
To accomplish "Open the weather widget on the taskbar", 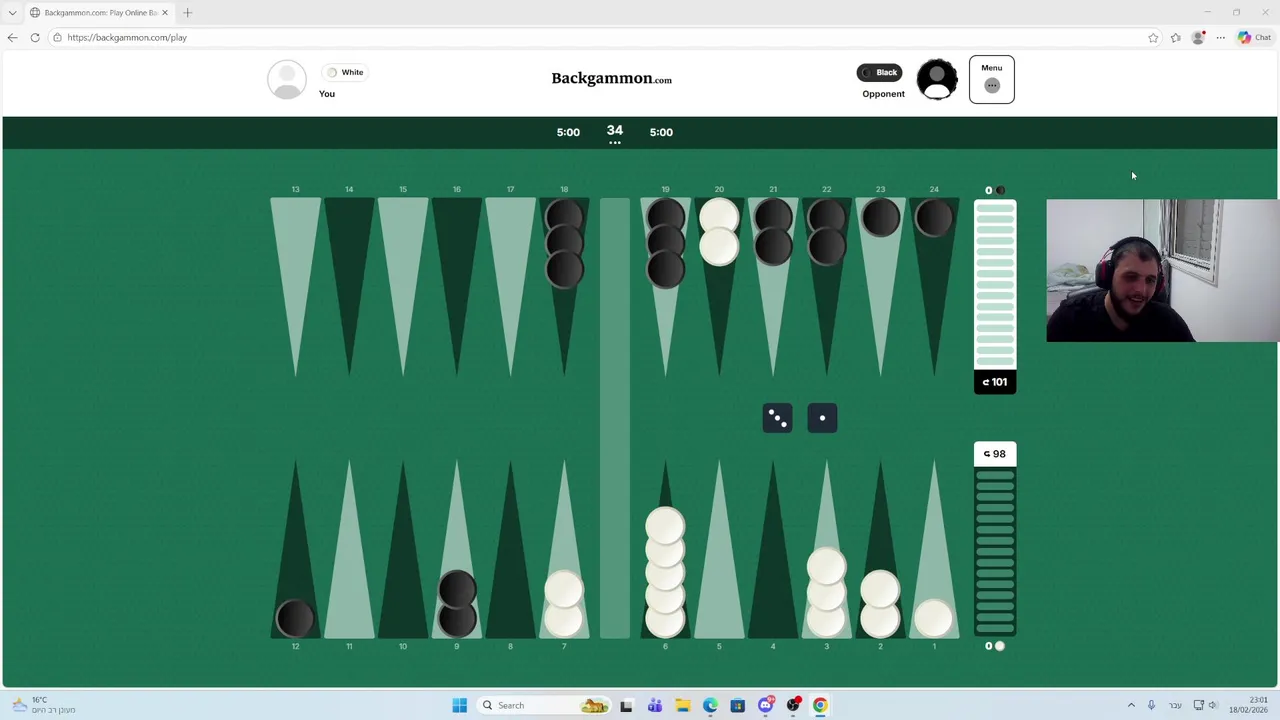I will [41, 705].
